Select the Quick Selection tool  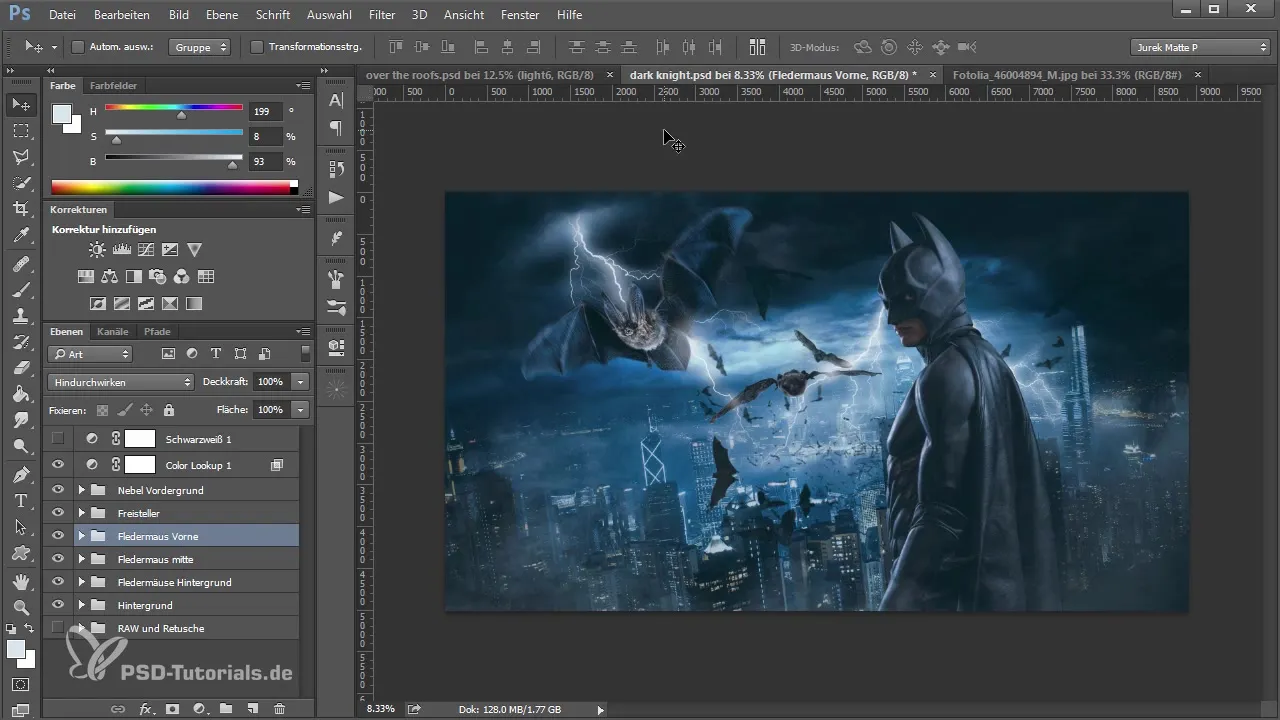(x=21, y=183)
